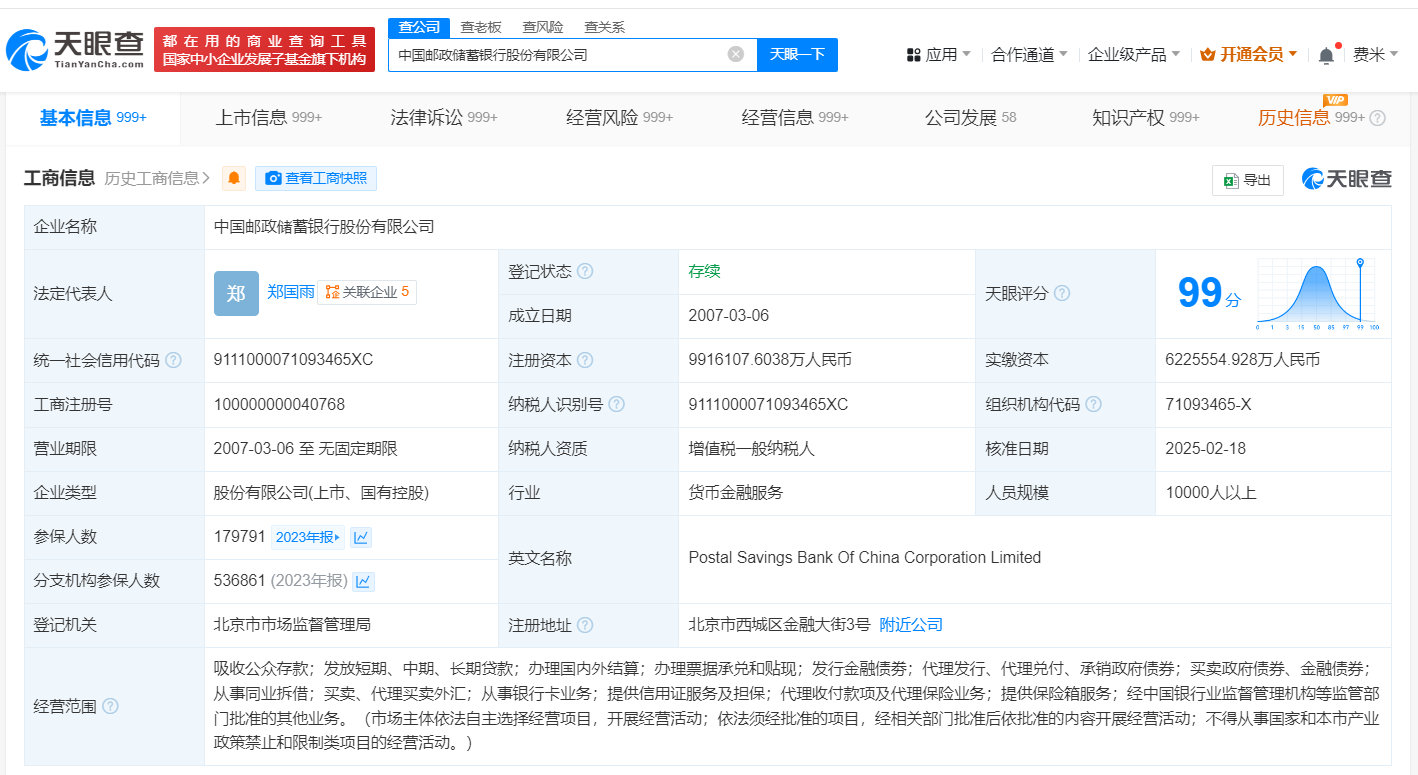Click 组织机构代码 value 71093465-X
Screen dimensions: 1418x775
pyautogui.click(x=1208, y=405)
